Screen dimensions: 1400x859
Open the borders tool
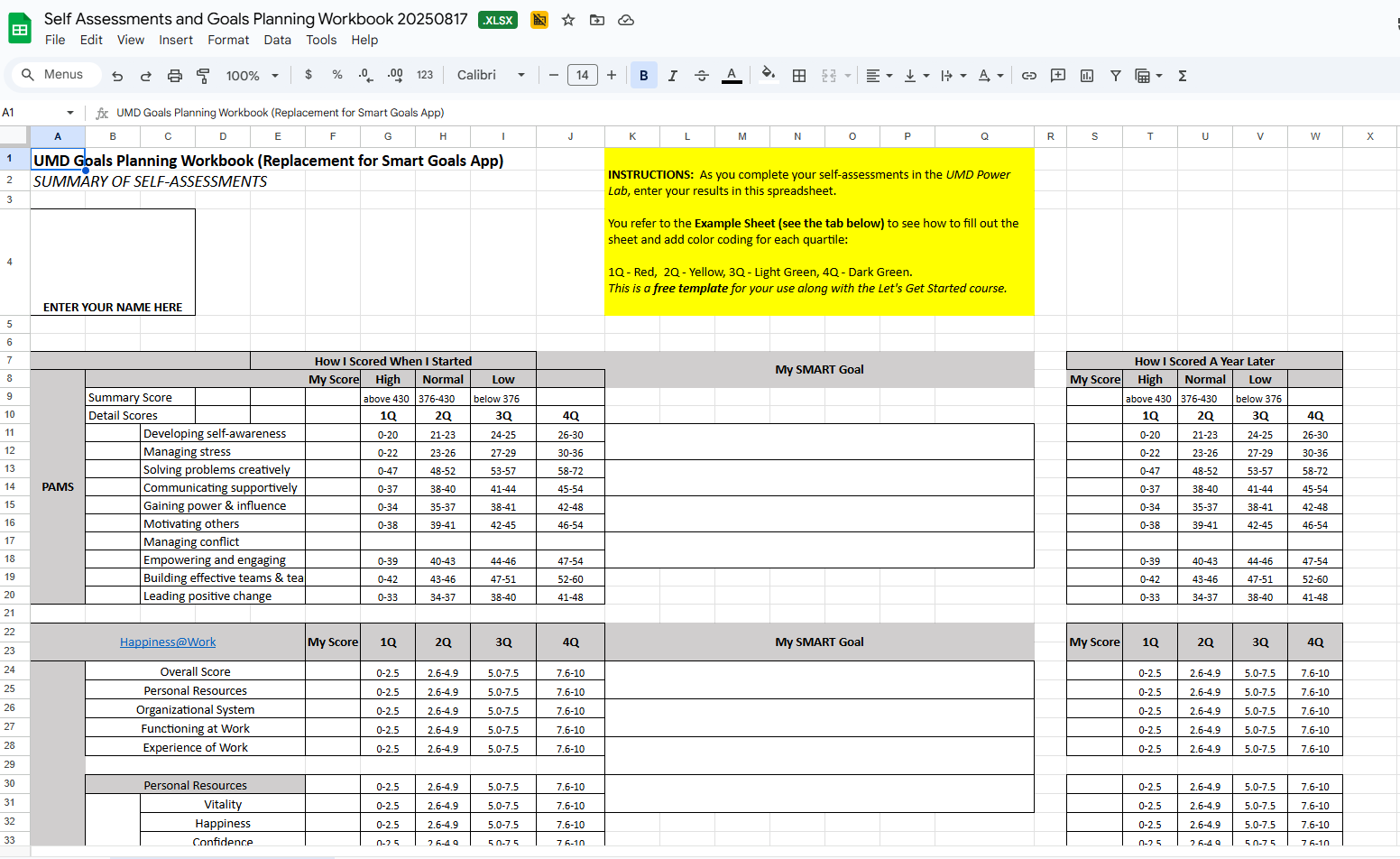[799, 76]
